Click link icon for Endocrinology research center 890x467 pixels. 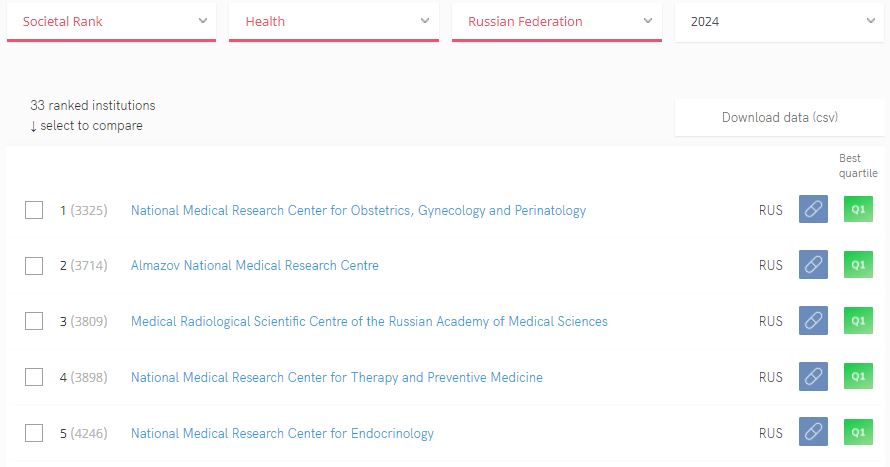[x=813, y=433]
